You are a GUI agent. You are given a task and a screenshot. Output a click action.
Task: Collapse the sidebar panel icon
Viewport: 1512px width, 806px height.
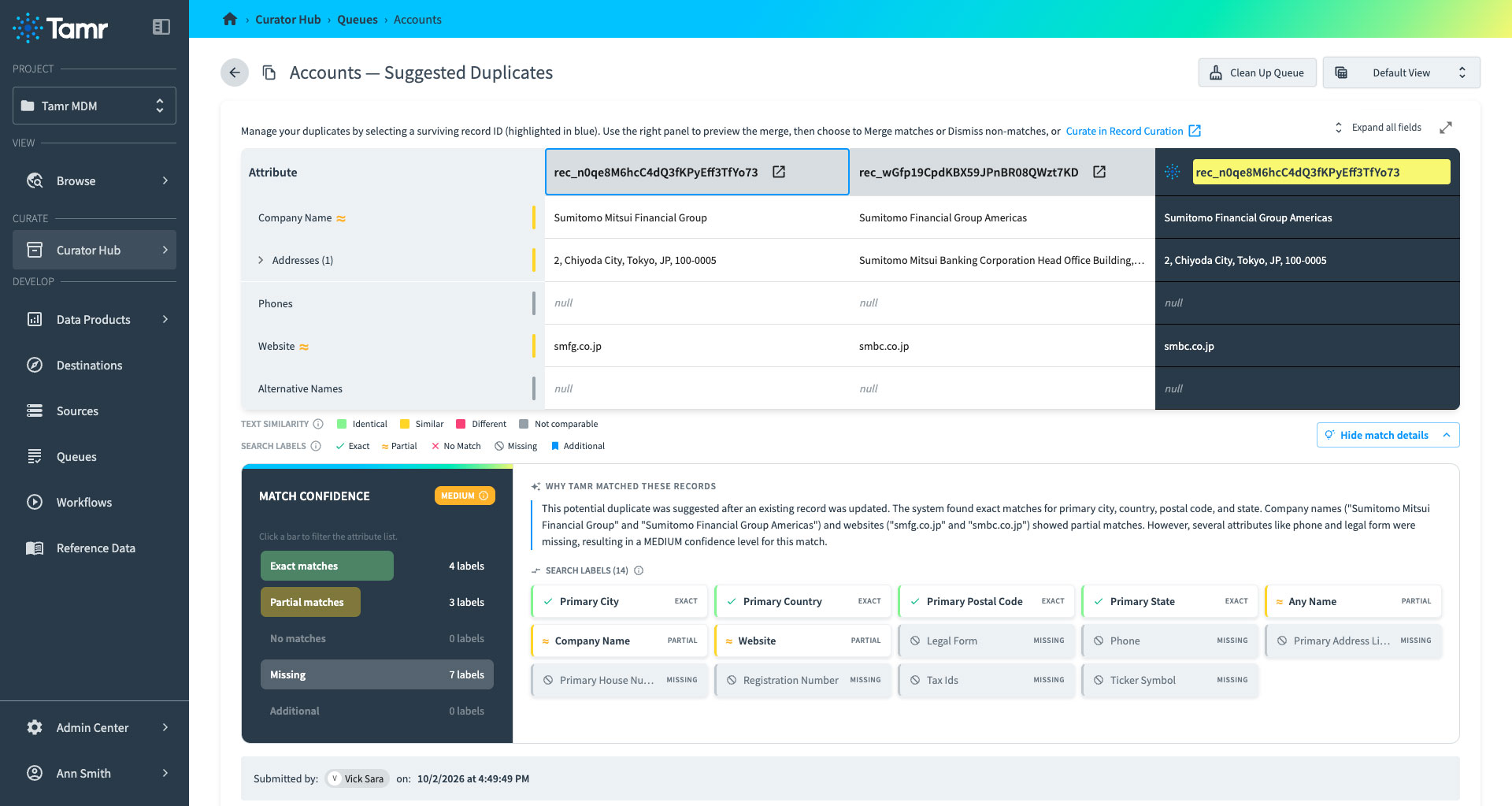pyautogui.click(x=161, y=27)
